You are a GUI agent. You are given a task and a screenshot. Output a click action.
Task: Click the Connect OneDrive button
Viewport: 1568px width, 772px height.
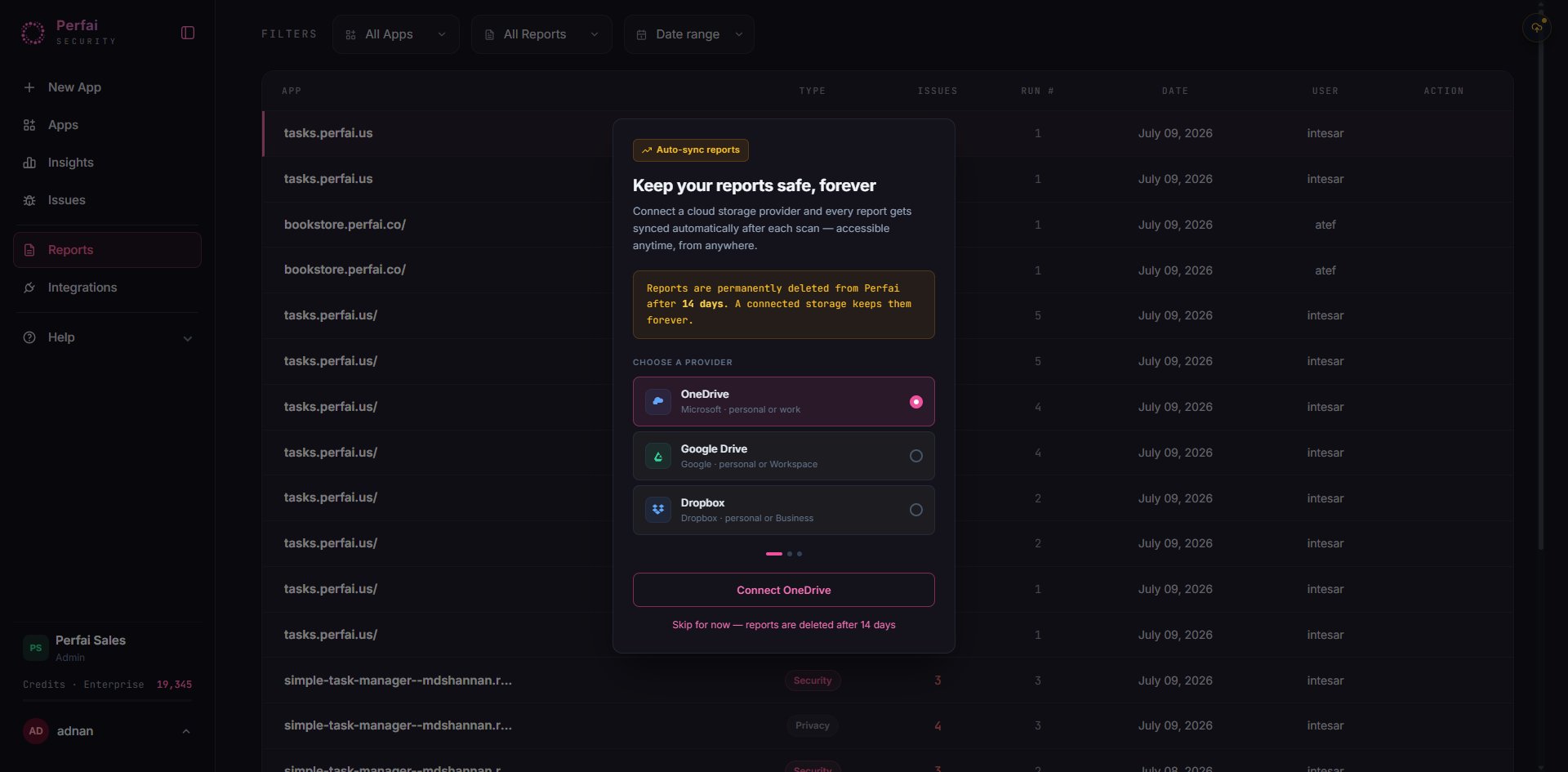tap(784, 590)
